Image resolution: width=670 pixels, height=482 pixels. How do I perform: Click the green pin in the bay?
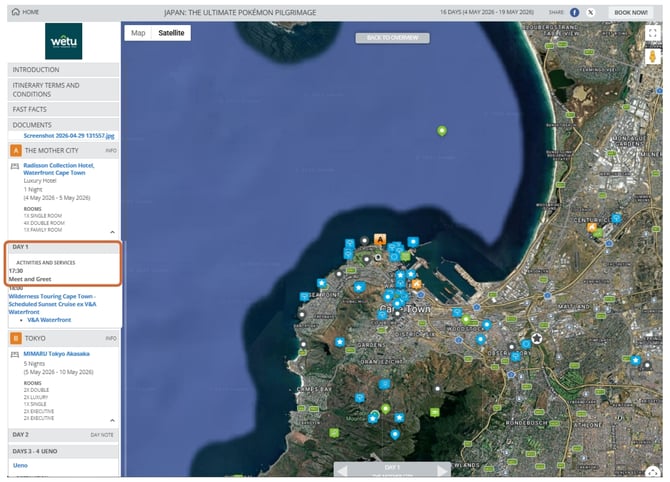[442, 130]
